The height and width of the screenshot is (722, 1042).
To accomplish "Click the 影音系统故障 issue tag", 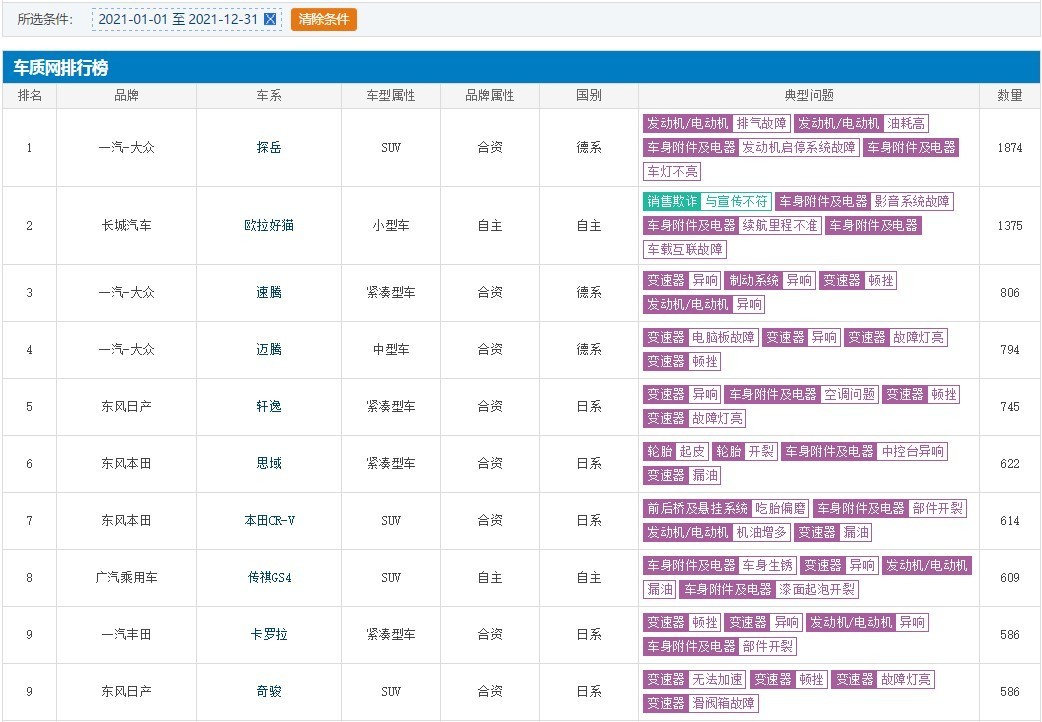I will [x=912, y=201].
